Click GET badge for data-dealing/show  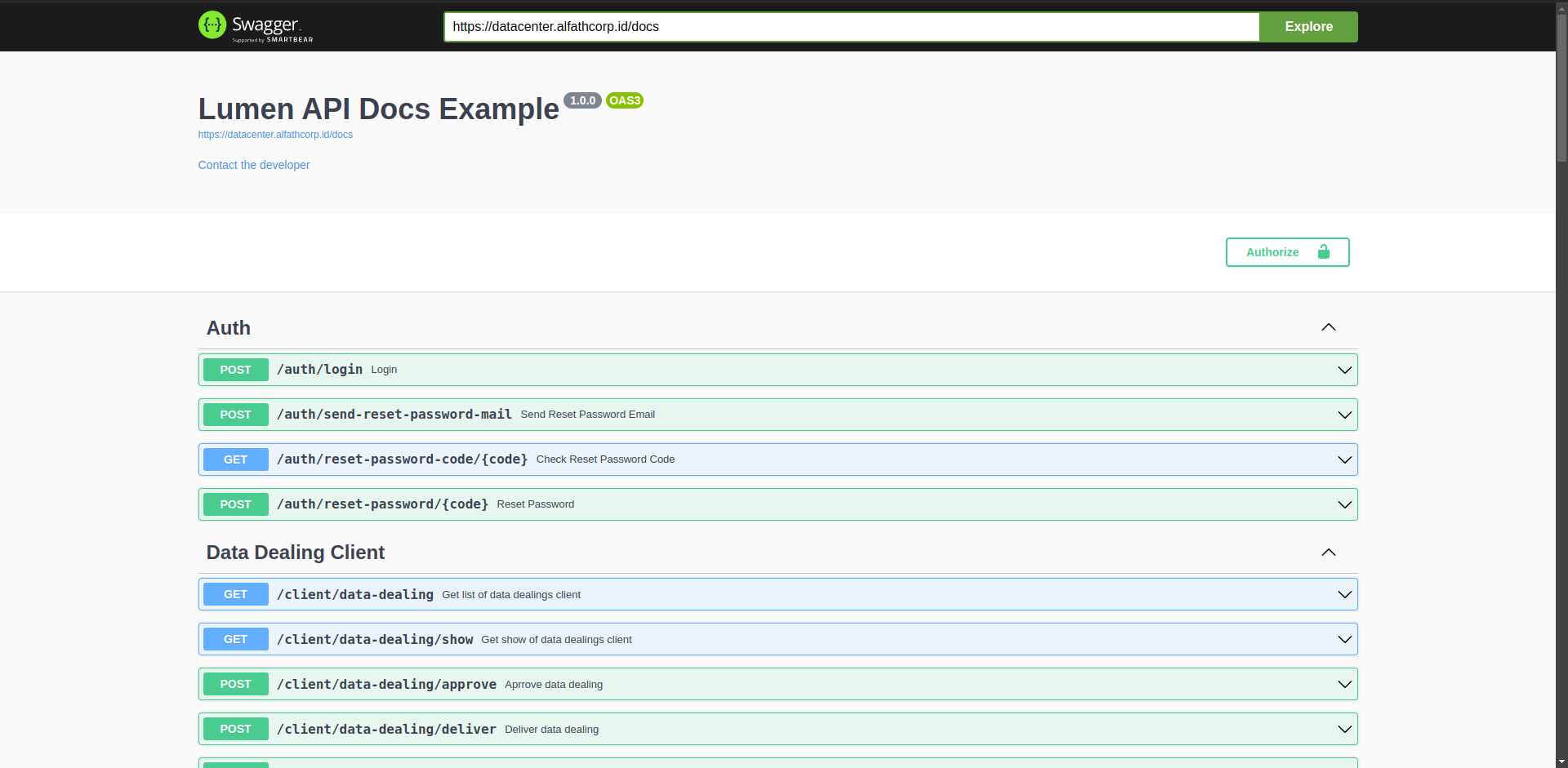tap(235, 639)
